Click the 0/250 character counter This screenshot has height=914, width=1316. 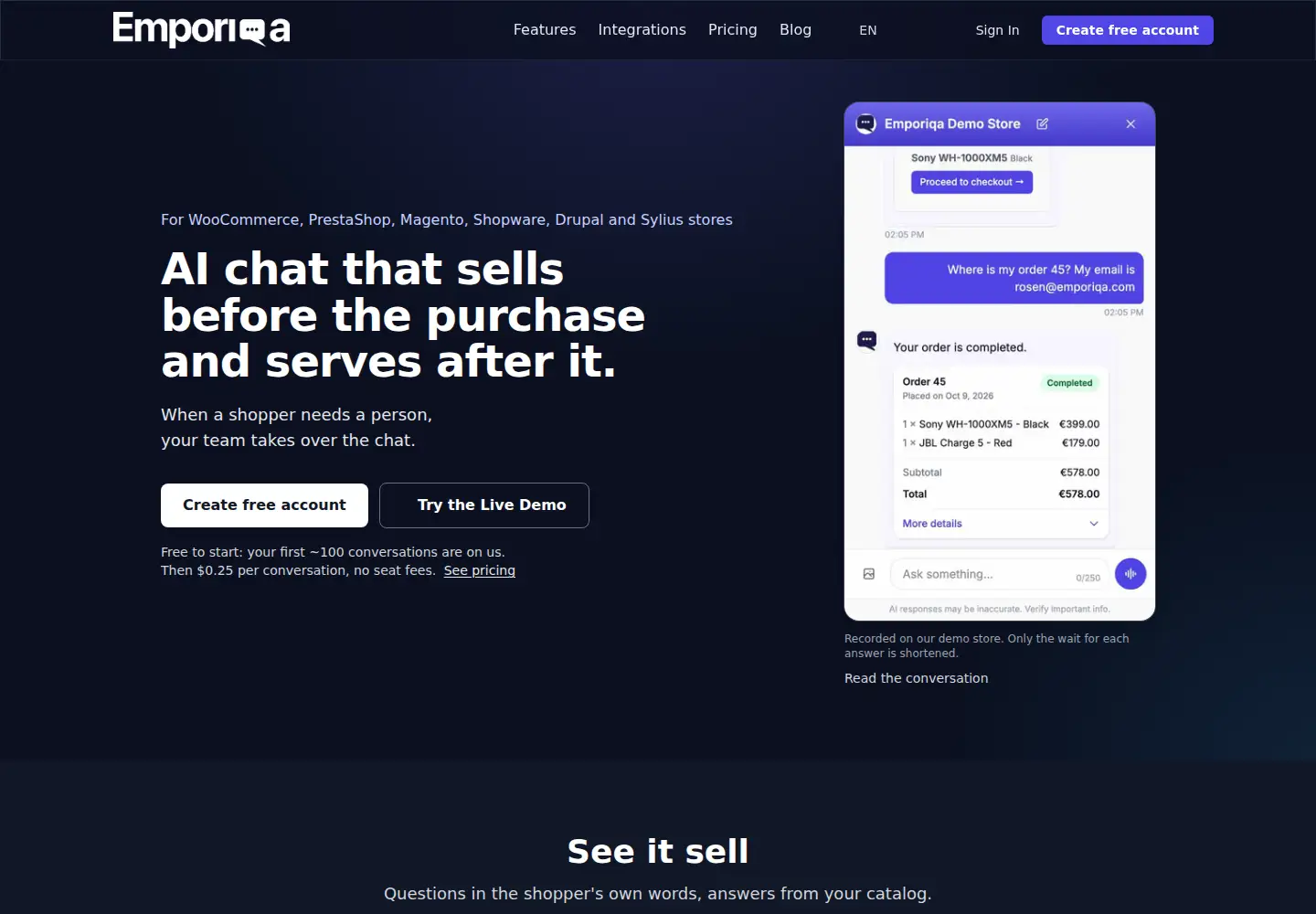[1088, 578]
